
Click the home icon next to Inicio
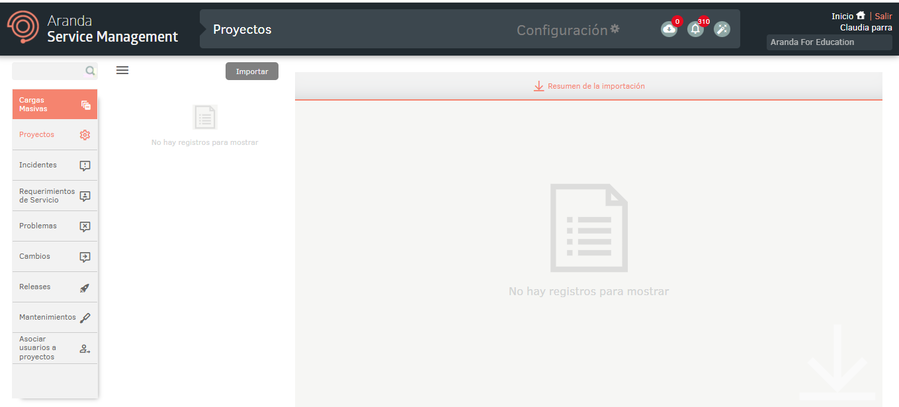pos(860,16)
